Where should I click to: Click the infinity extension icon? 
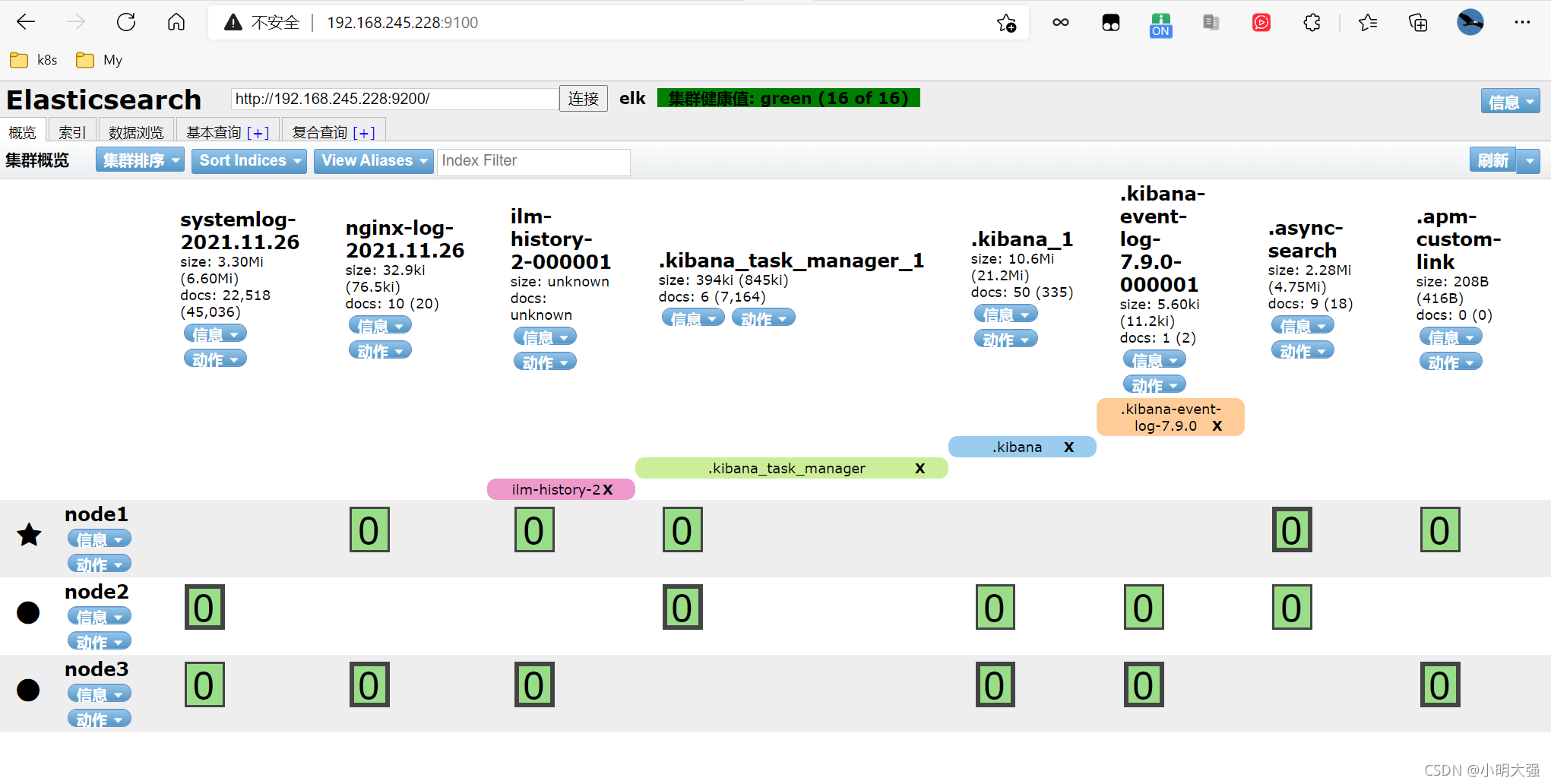pyautogui.click(x=1061, y=23)
